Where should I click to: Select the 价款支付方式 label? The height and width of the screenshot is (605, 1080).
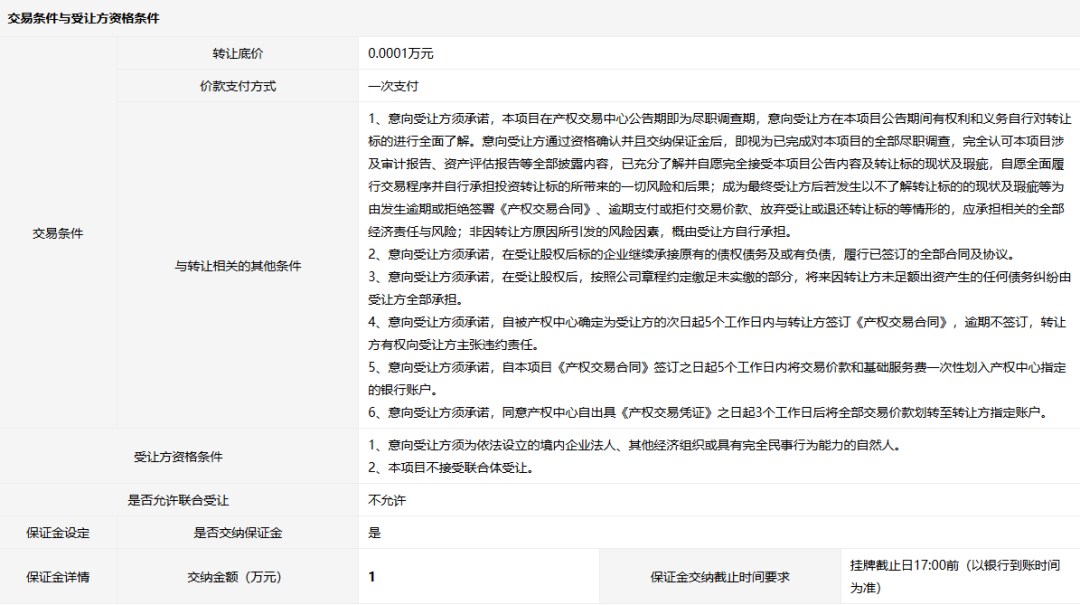pos(238,86)
